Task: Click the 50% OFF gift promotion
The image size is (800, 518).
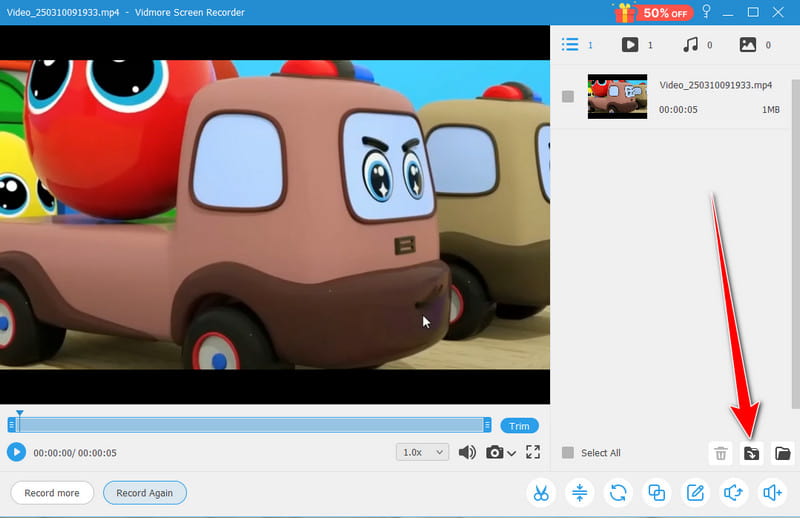Action: tap(654, 12)
